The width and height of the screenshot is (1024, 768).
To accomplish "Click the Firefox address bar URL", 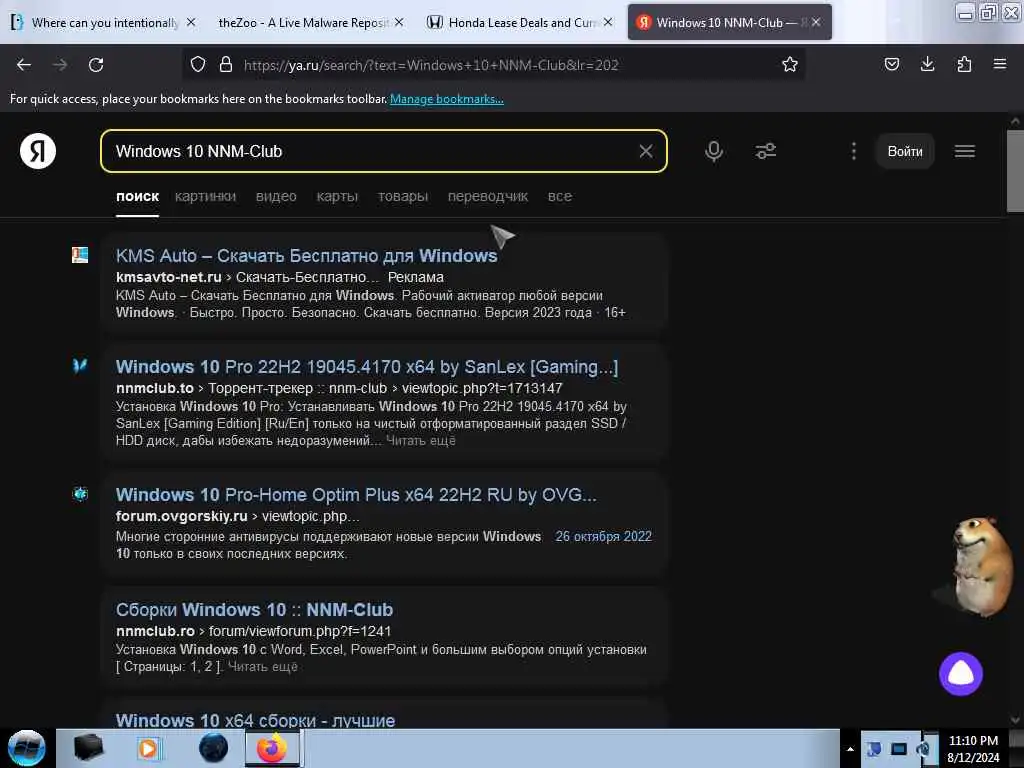I will pyautogui.click(x=430, y=65).
